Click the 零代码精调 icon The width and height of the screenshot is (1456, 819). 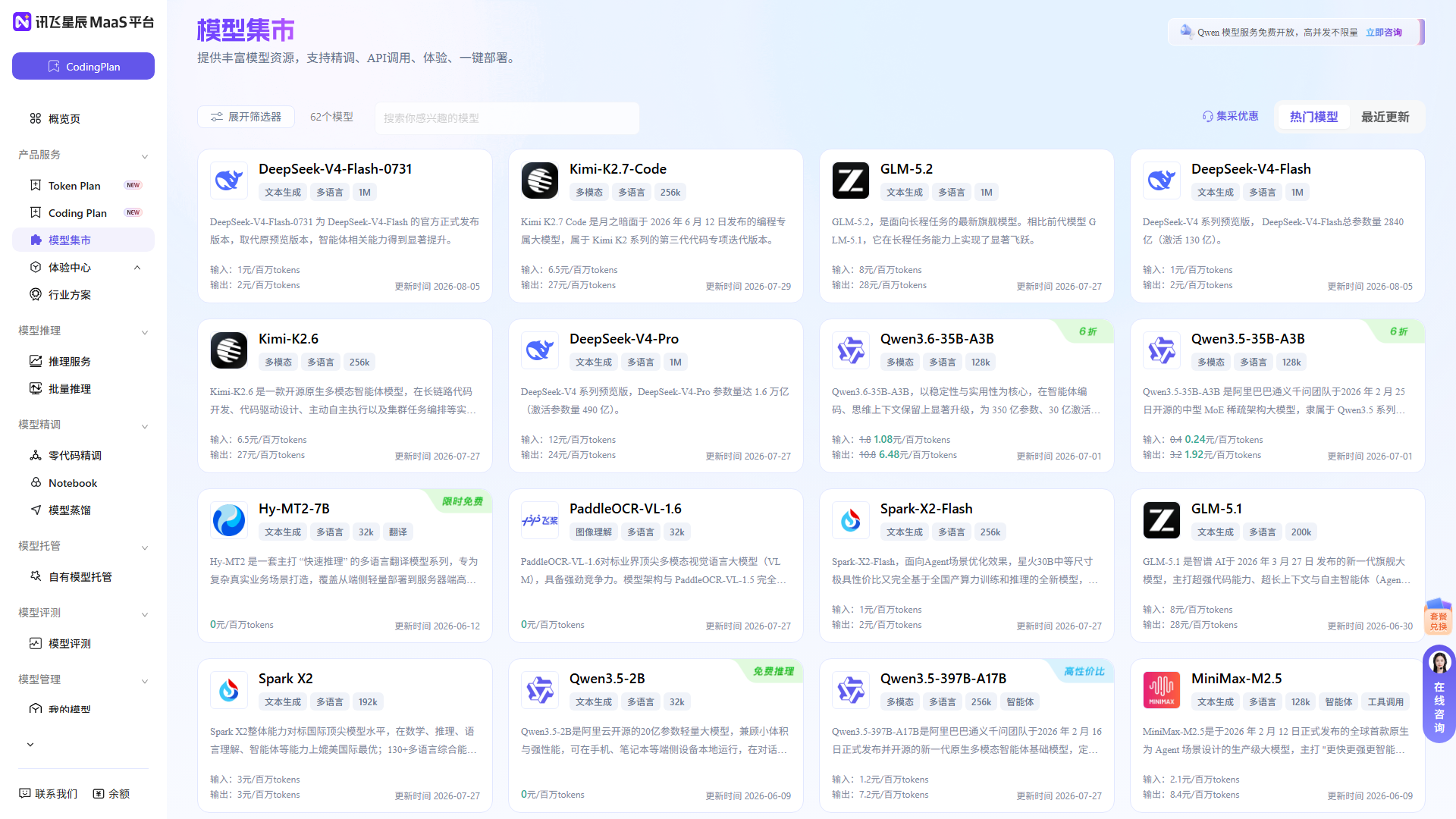pos(36,455)
